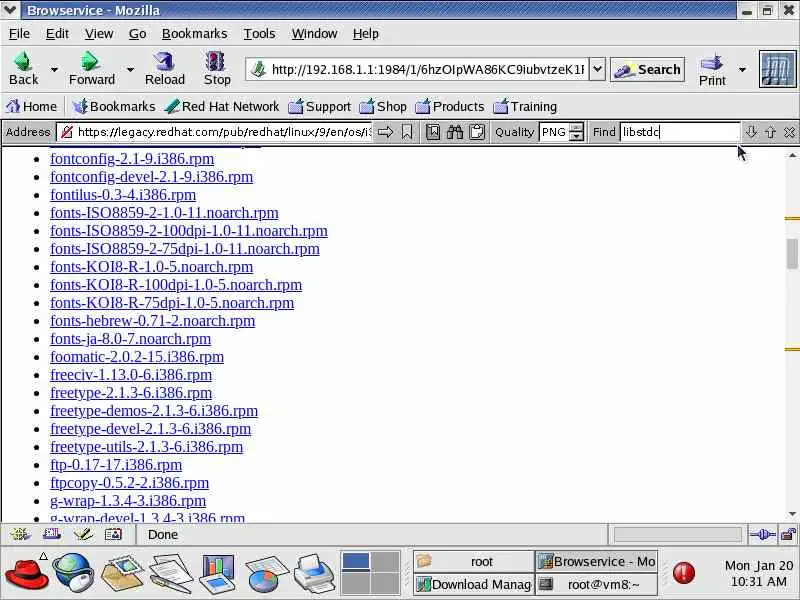The image size is (800, 600).
Task: Launch the email envelope panel icon
Action: (121, 573)
